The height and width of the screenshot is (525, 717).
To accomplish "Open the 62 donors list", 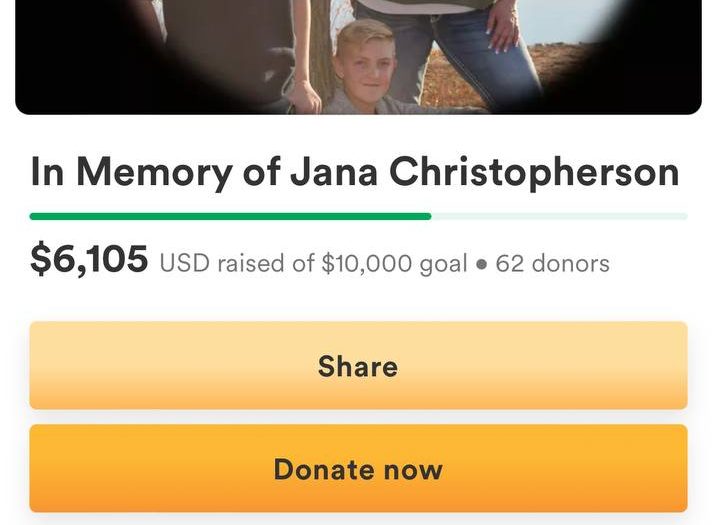I will [x=552, y=263].
